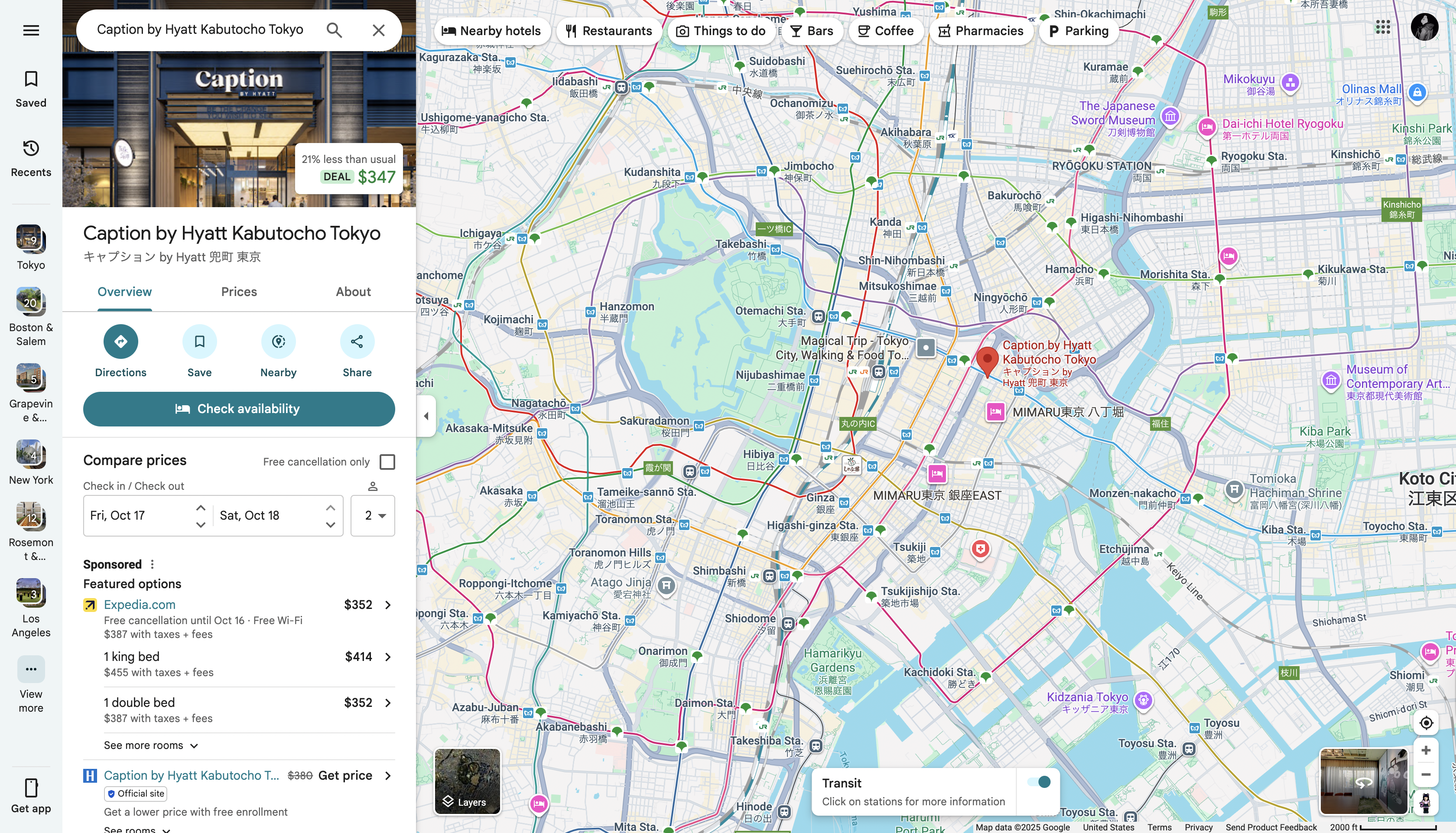Enable Free cancellation only checkbox
This screenshot has width=1456, height=833.
pyautogui.click(x=387, y=462)
